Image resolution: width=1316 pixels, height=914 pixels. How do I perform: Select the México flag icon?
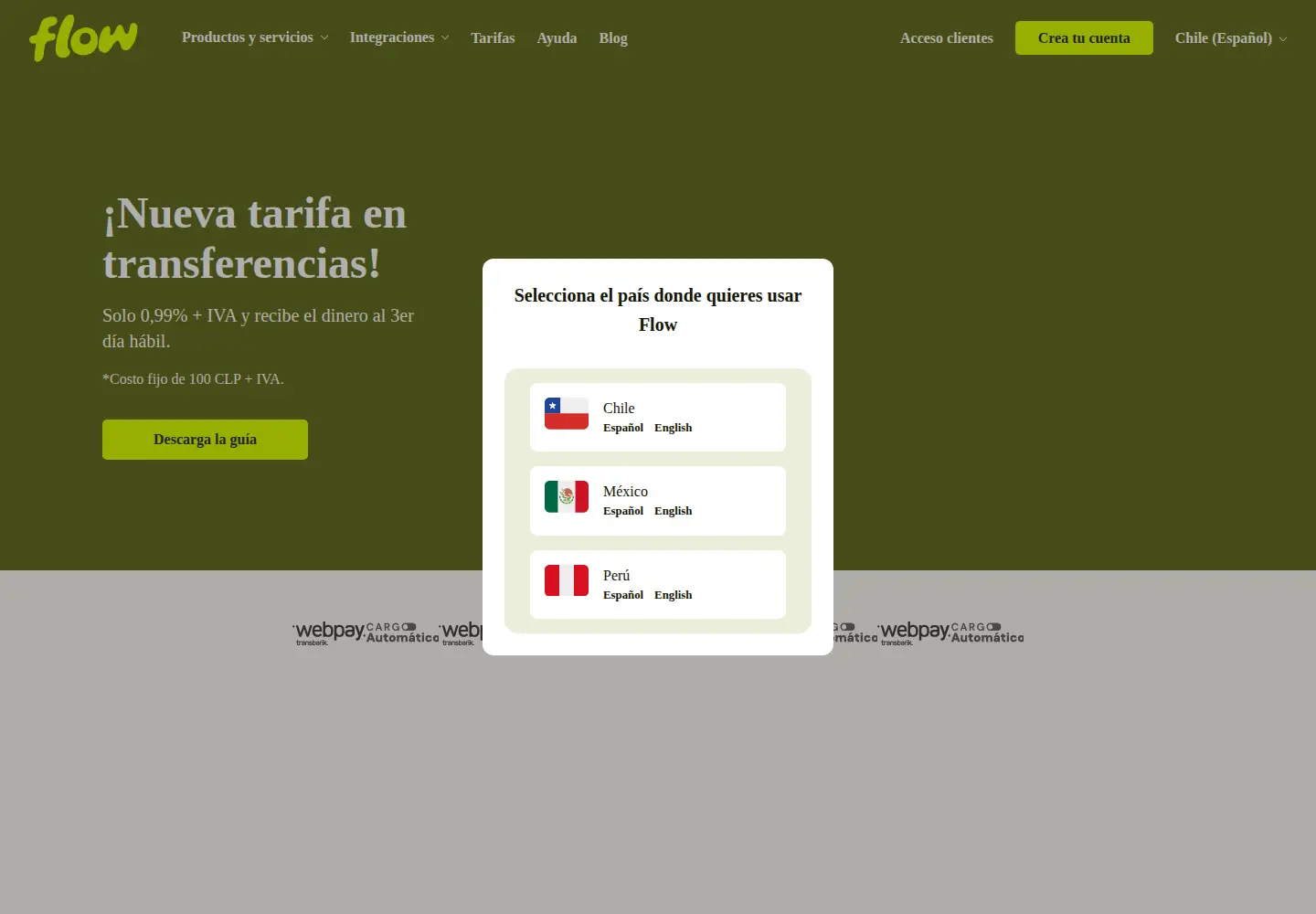(567, 496)
